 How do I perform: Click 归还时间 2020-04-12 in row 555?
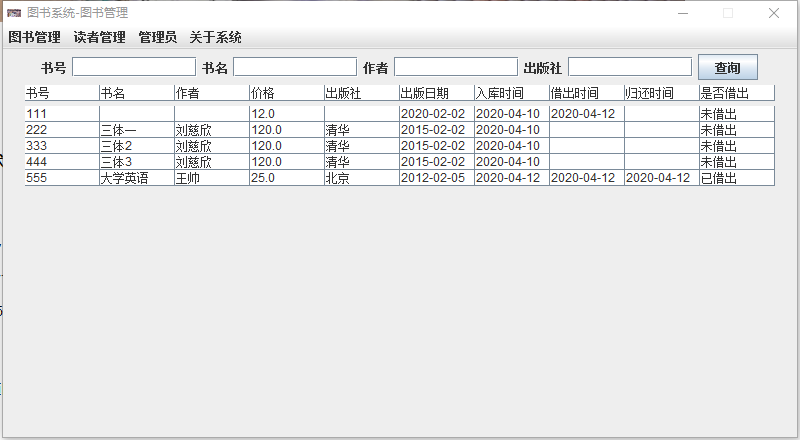[x=662, y=178]
